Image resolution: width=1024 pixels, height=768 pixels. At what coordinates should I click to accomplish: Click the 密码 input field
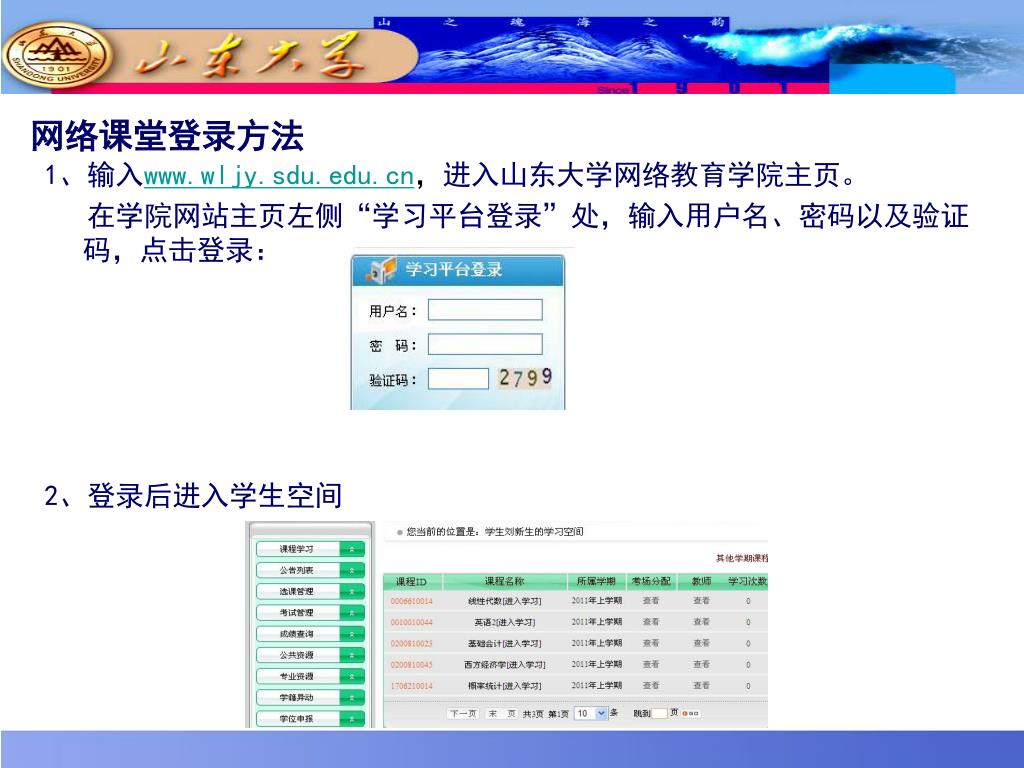click(485, 344)
